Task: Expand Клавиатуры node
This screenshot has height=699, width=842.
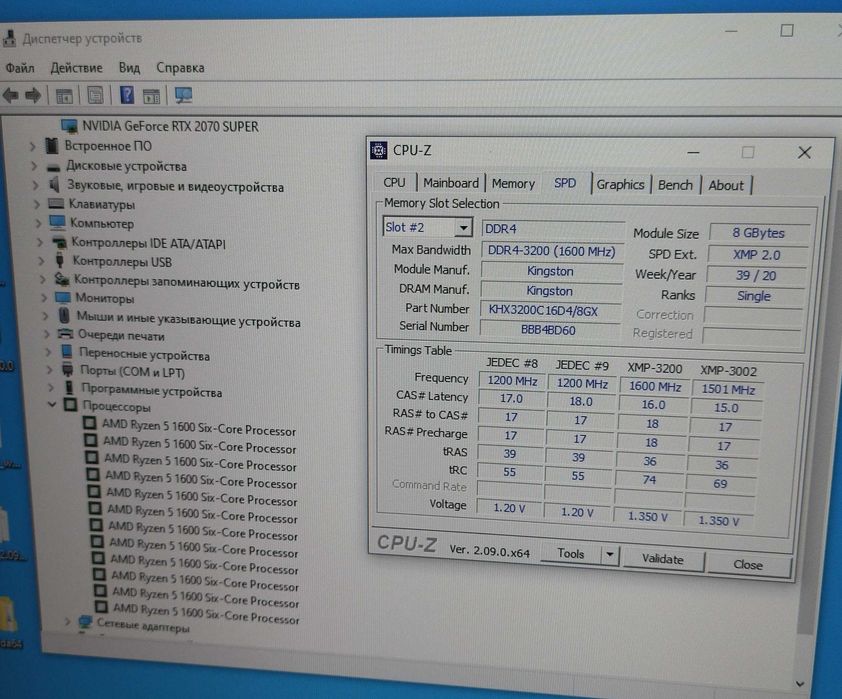Action: 37,204
